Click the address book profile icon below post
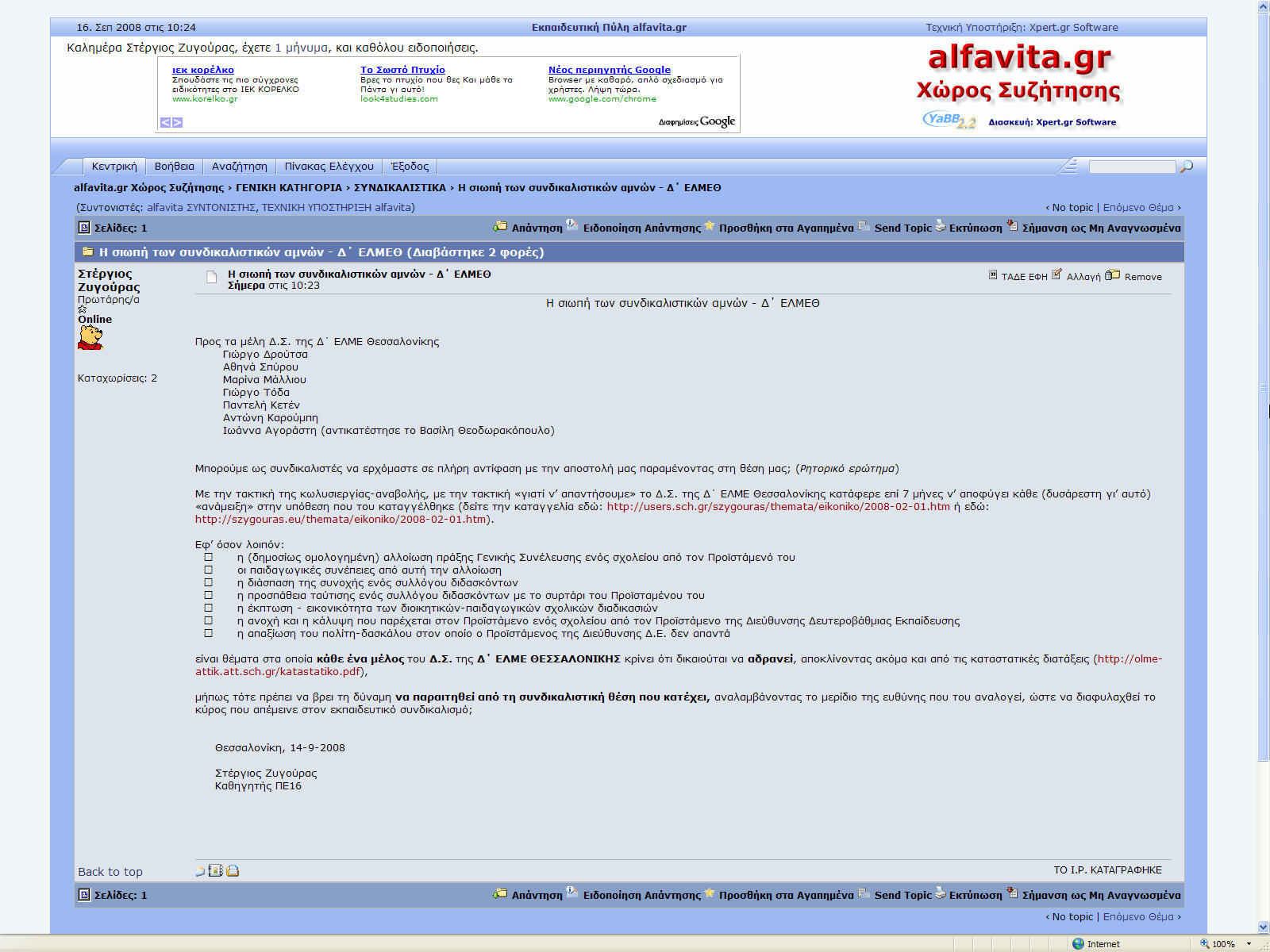This screenshot has height=952, width=1270. [x=215, y=871]
